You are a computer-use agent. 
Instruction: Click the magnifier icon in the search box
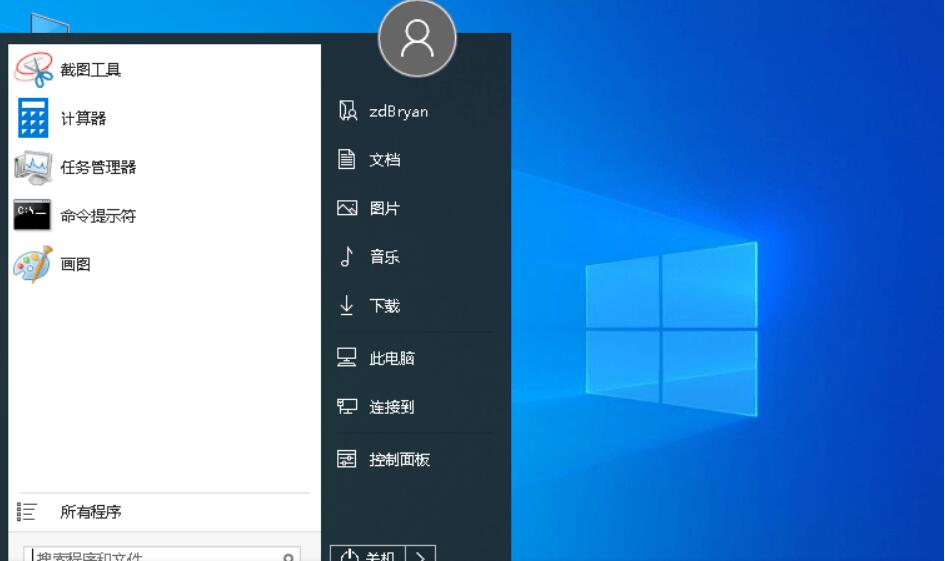[288, 556]
